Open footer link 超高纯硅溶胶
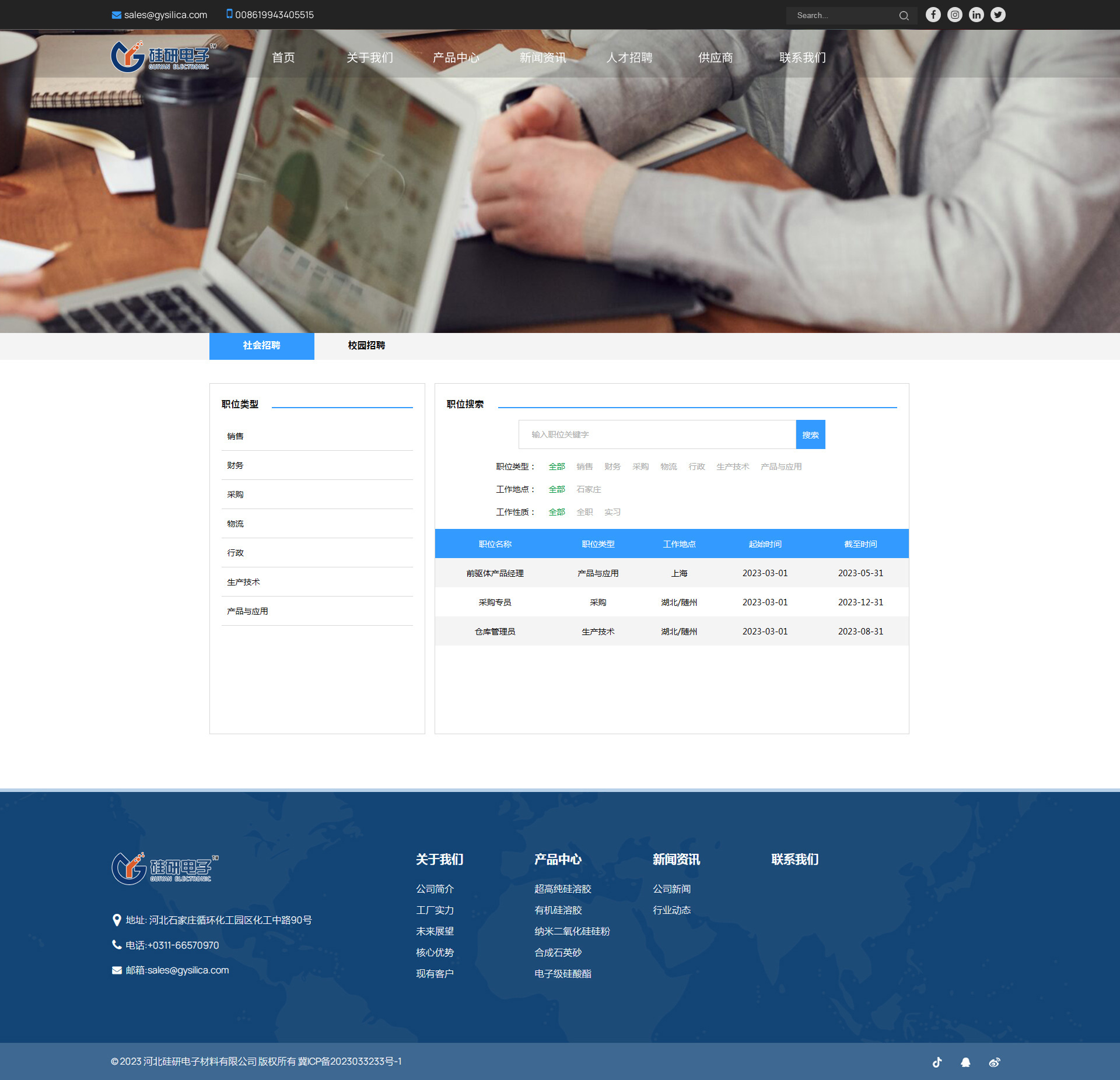The width and height of the screenshot is (1120, 1080). pyautogui.click(x=563, y=889)
